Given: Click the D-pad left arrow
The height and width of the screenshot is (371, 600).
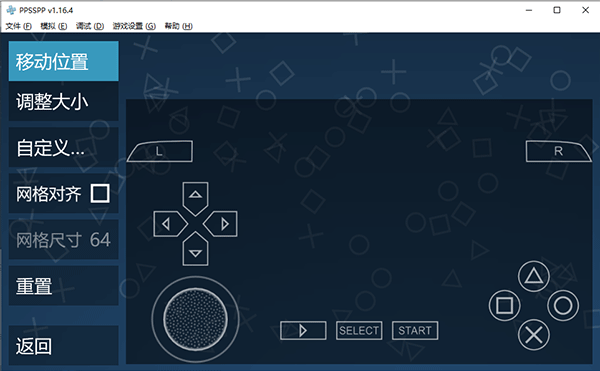Looking at the screenshot, I should (170, 224).
